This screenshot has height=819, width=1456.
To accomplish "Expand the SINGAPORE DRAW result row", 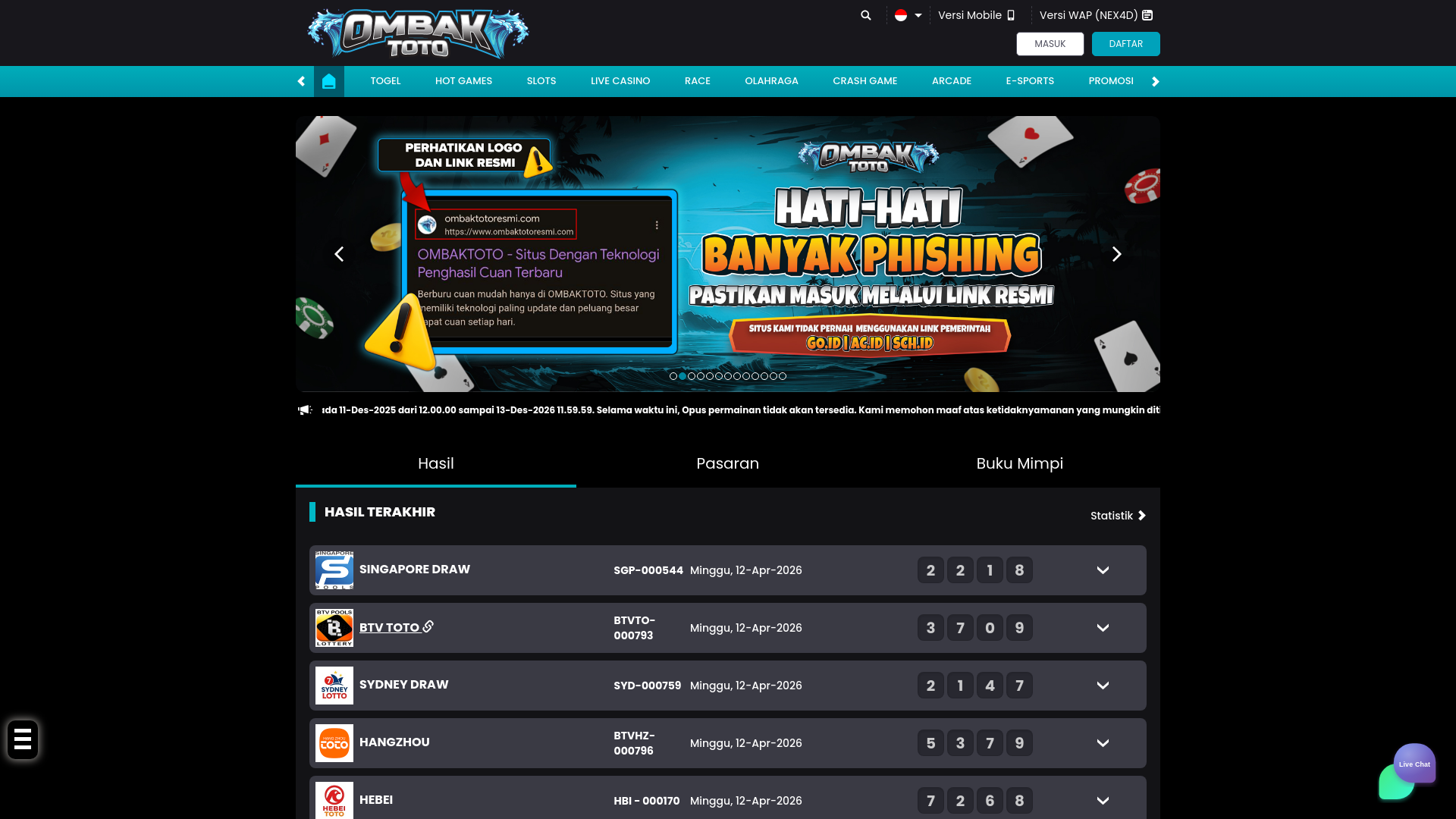I will pos(1103,570).
